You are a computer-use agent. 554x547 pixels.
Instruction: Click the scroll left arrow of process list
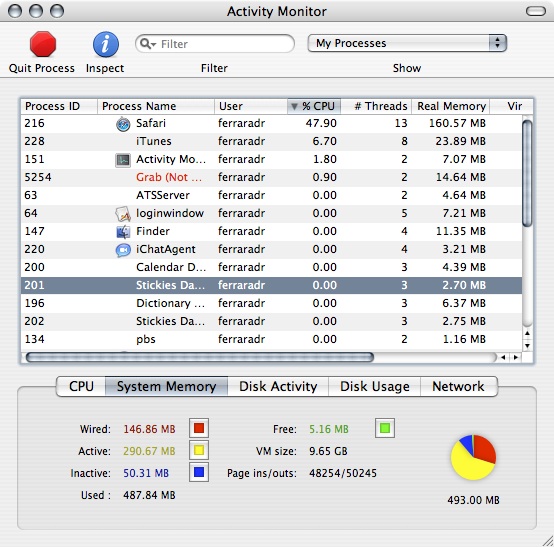tap(503, 357)
